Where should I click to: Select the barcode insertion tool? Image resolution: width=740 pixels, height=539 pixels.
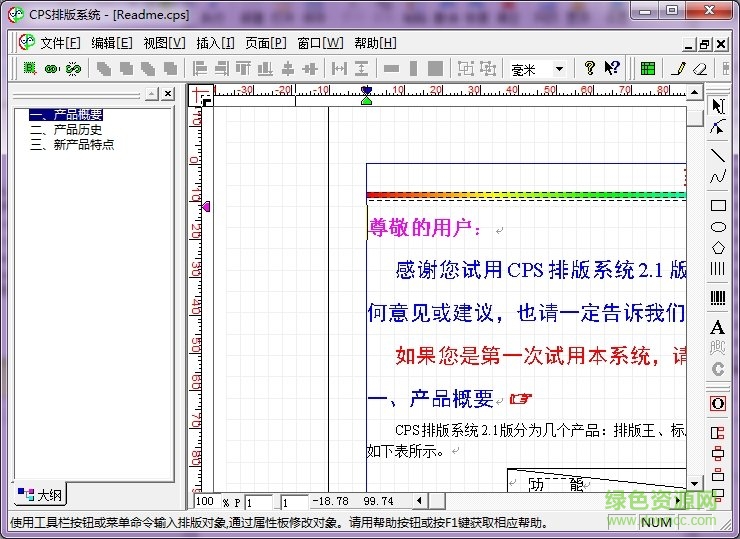(717, 298)
